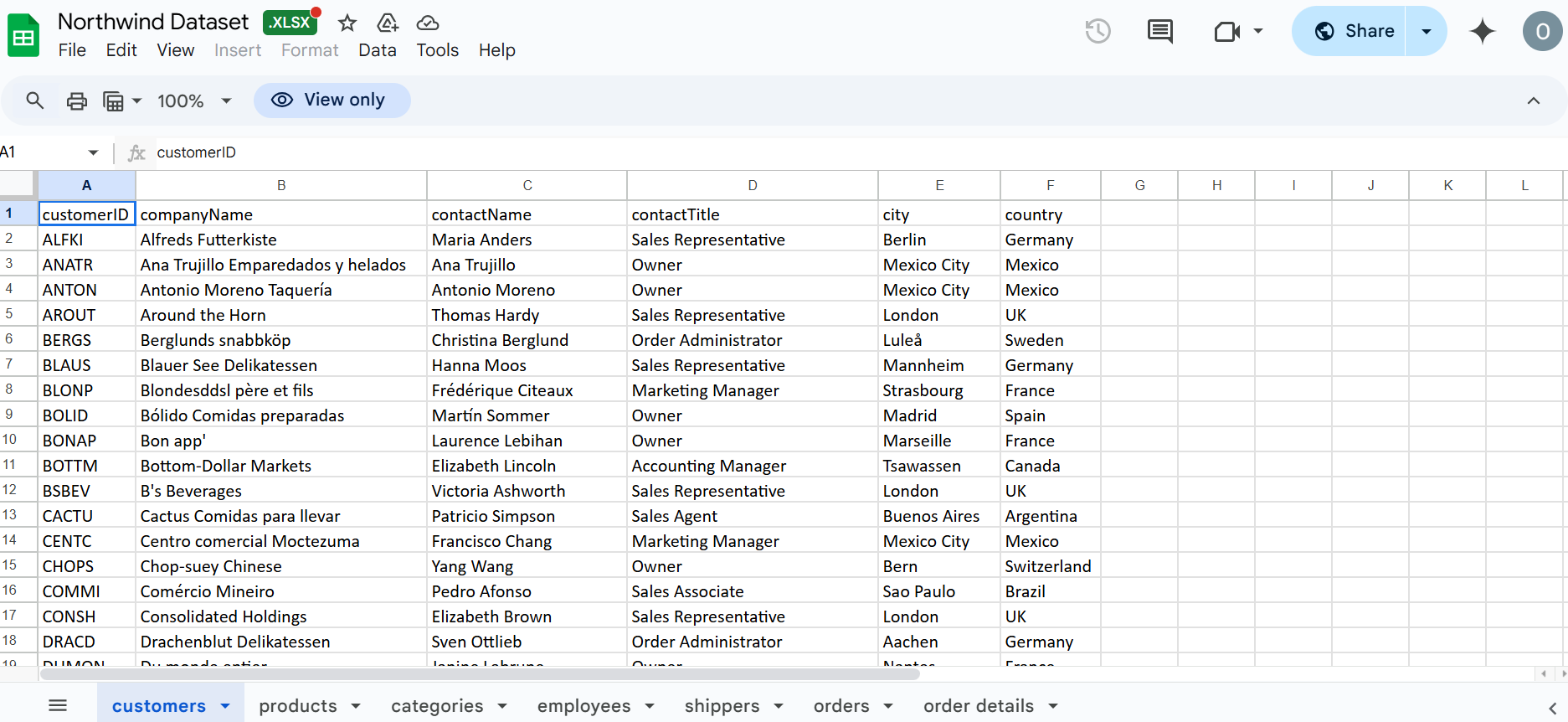Screen dimensions: 1568x722
Task: Open the File menu
Action: click(72, 50)
